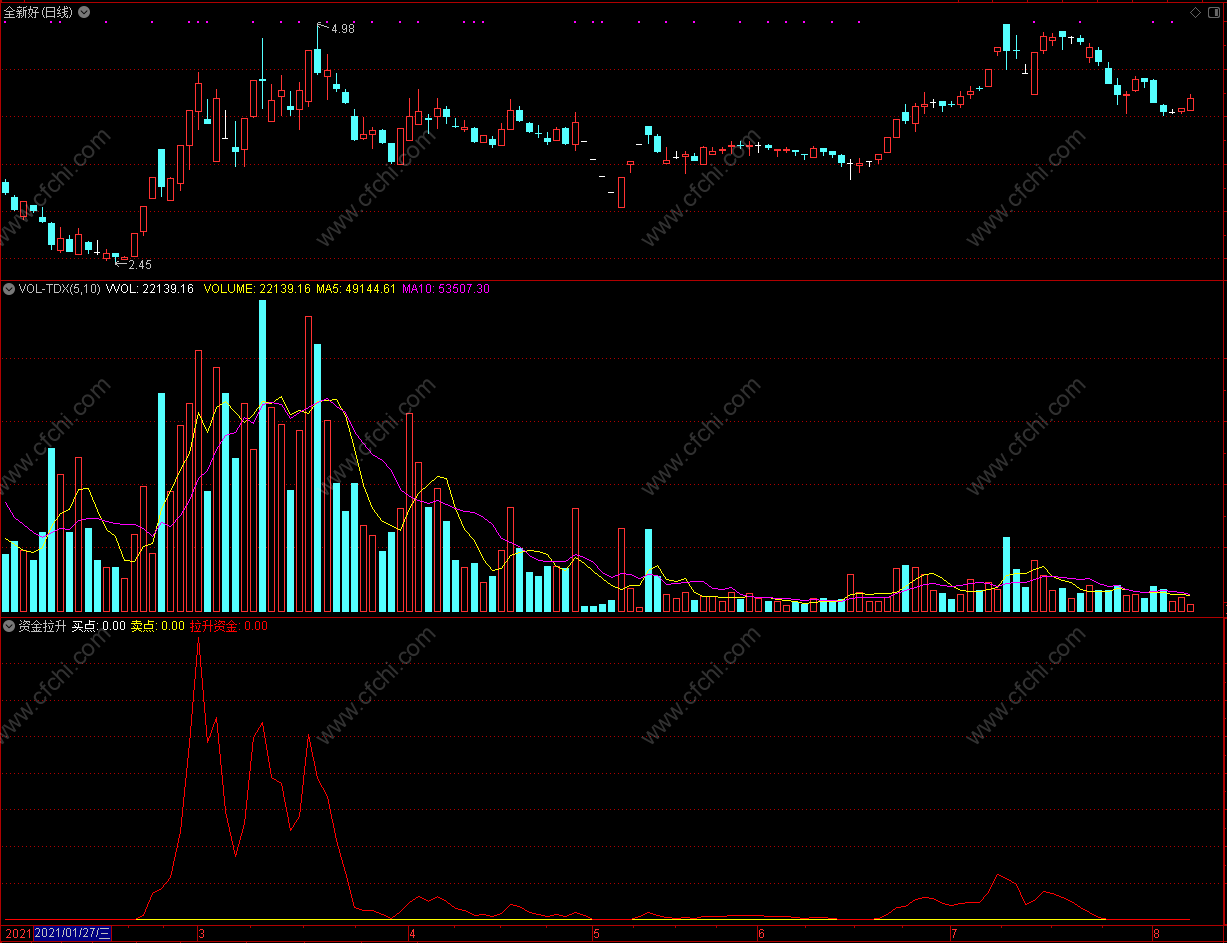
Task: Click the magenta MA10: 53507.30 label
Action: pyautogui.click(x=446, y=289)
